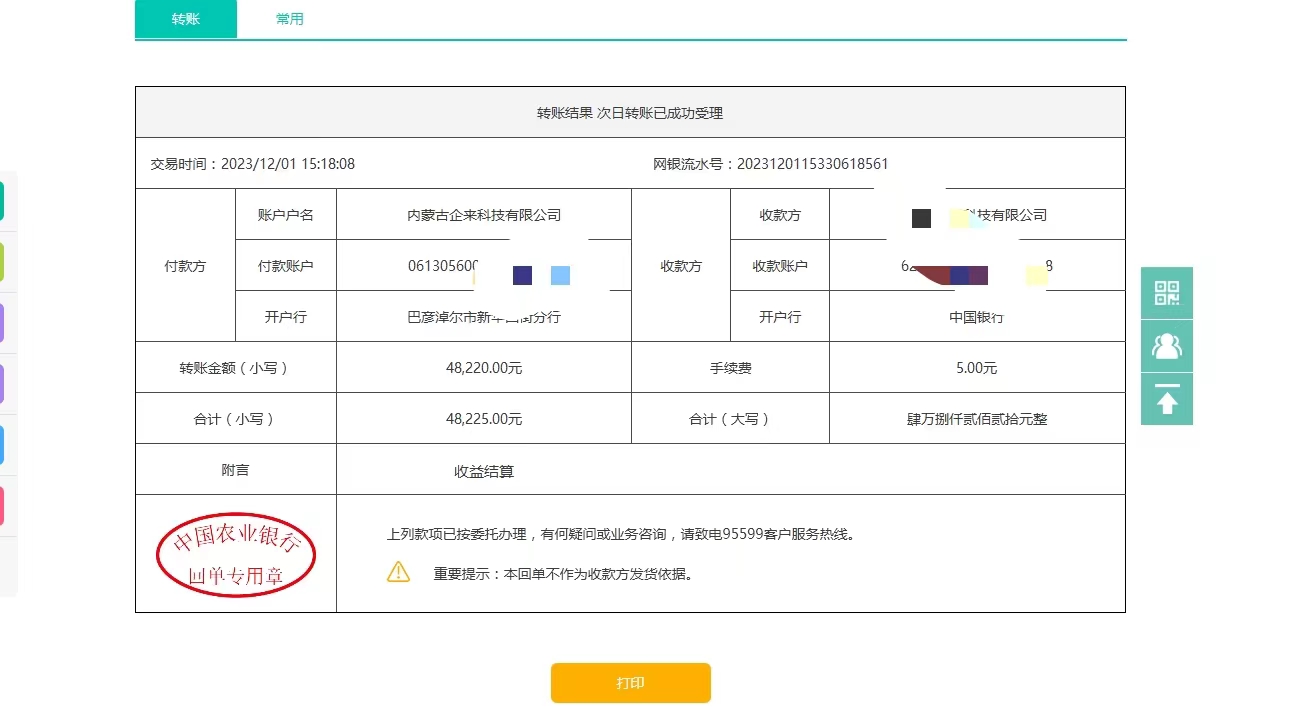Click the 收益结算 remark text
Viewport: 1295px width, 707px height.
tap(484, 471)
